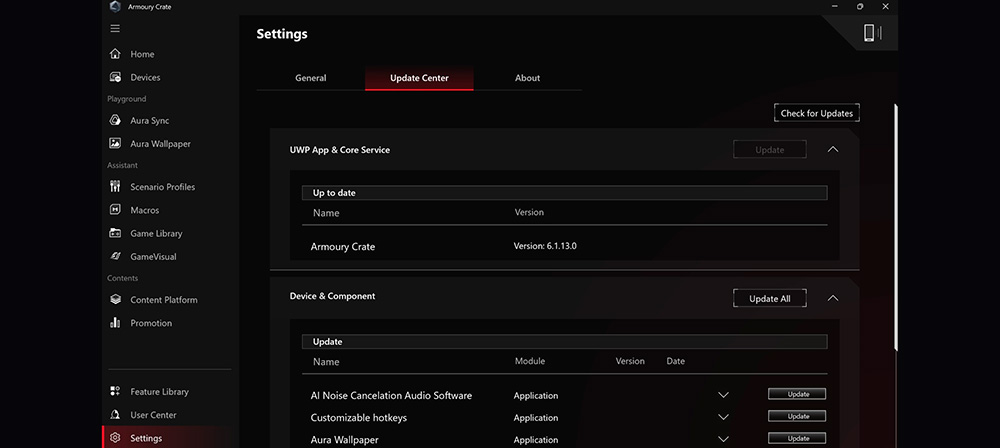The width and height of the screenshot is (1000, 448).
Task: Update Customizable hotkeys module
Action: [797, 416]
